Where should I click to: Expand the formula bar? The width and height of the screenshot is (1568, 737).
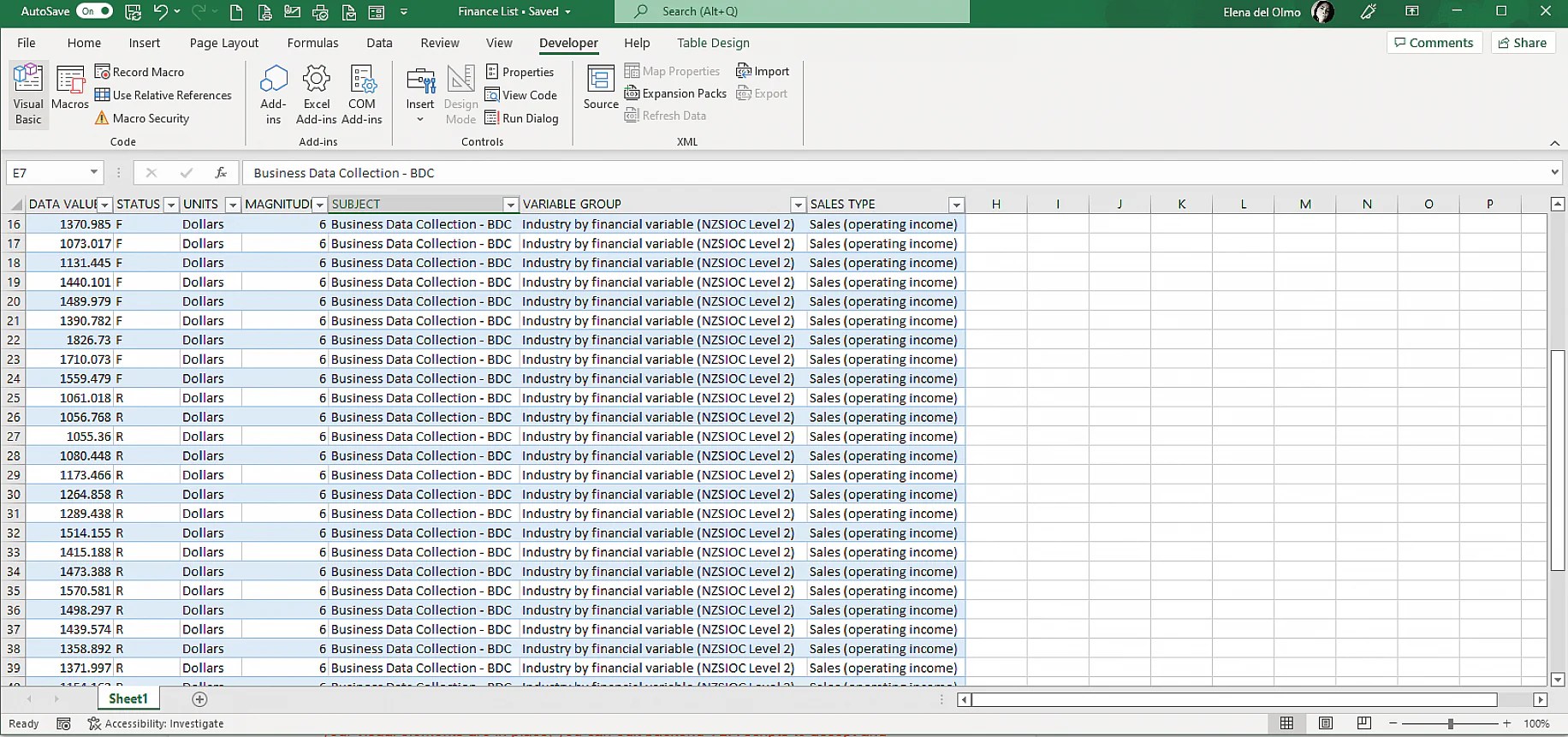[x=1554, y=172]
